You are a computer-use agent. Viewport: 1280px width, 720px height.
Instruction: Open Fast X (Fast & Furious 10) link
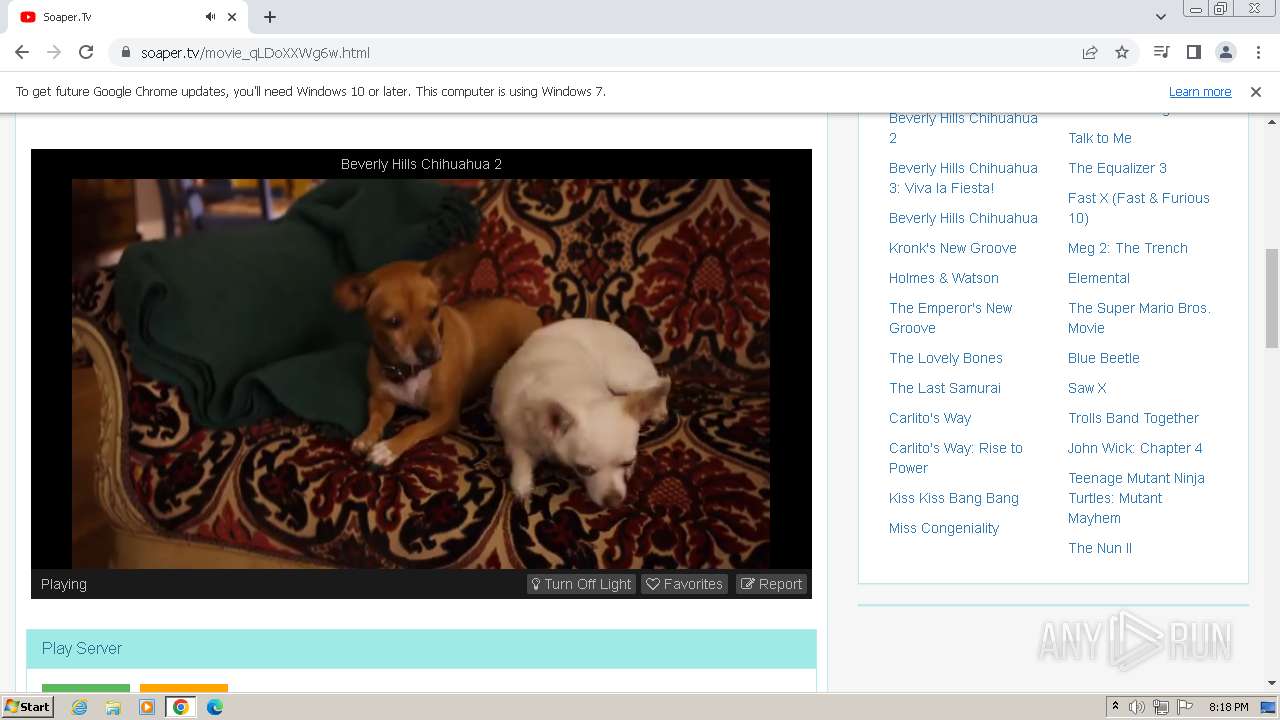click(x=1138, y=208)
